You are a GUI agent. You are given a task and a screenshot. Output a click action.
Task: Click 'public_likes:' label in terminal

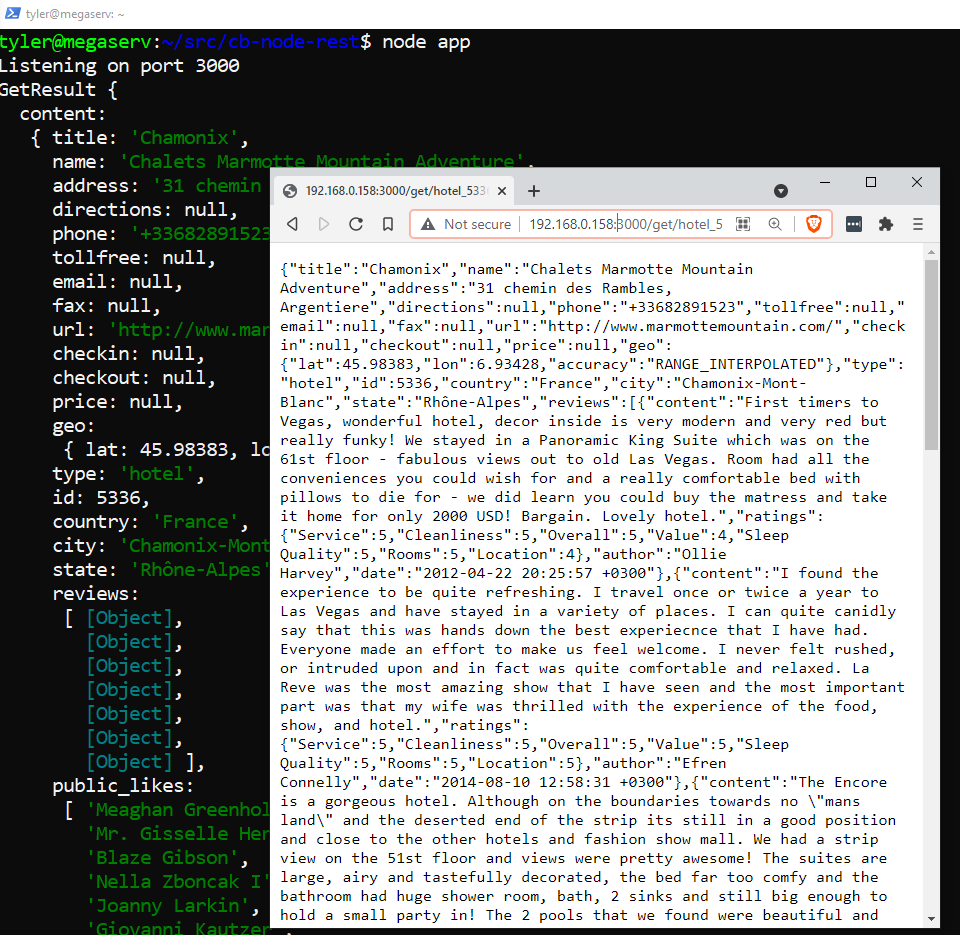(x=123, y=786)
